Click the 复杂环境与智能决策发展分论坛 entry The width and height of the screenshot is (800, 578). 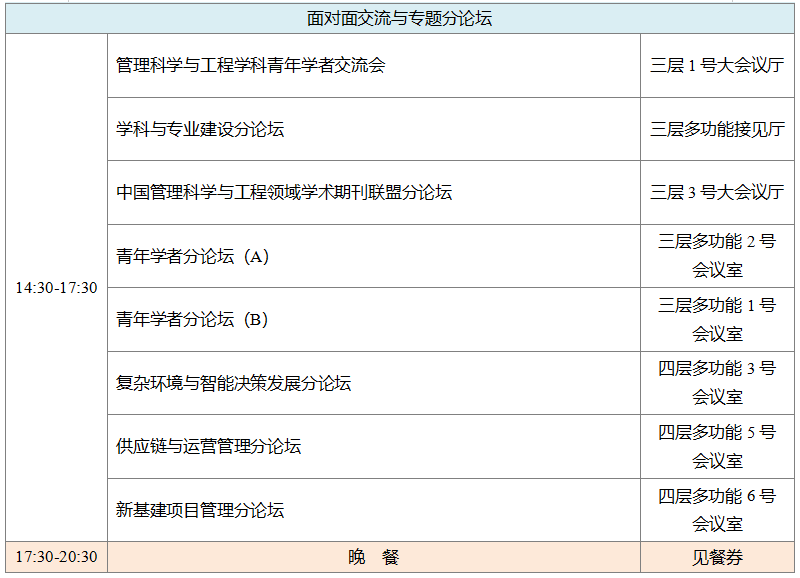pyautogui.click(x=234, y=384)
